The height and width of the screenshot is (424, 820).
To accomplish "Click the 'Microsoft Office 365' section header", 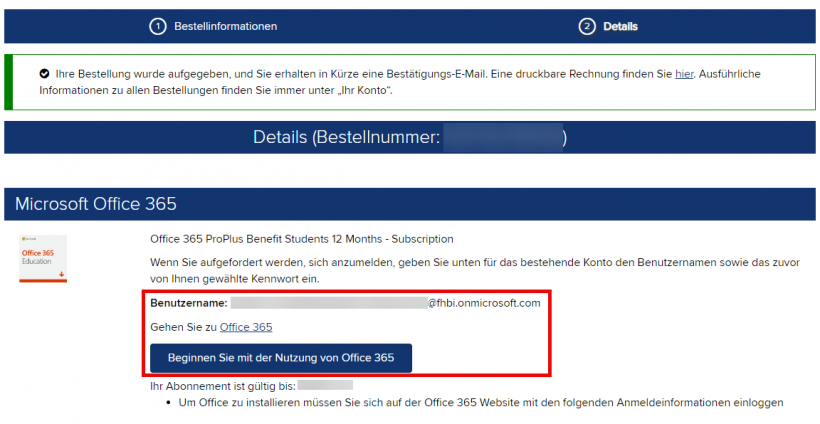I will click(x=410, y=204).
